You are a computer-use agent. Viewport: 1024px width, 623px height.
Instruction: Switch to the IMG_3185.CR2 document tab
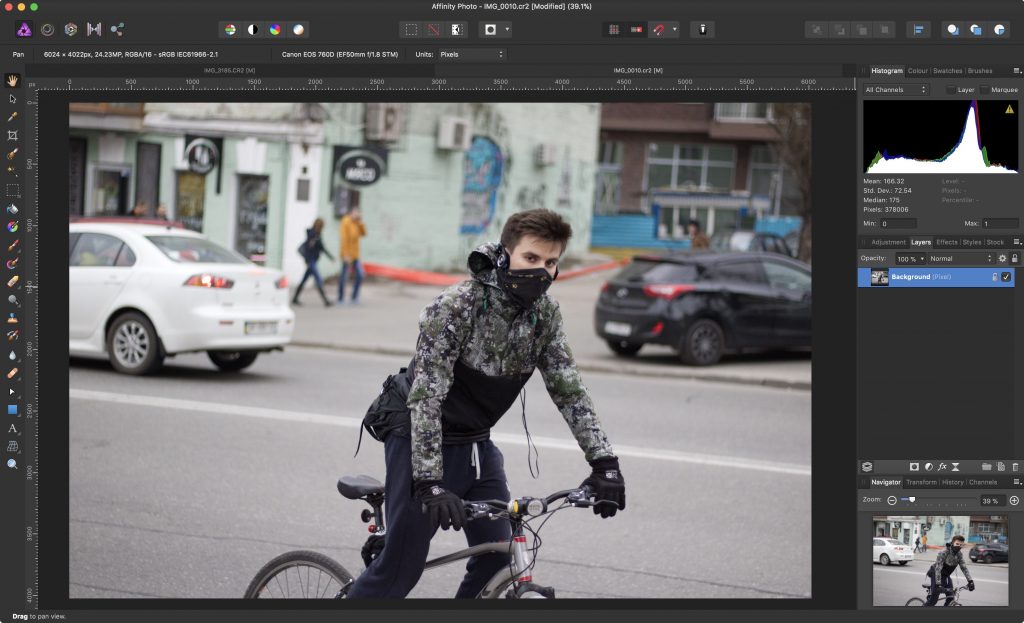(229, 71)
